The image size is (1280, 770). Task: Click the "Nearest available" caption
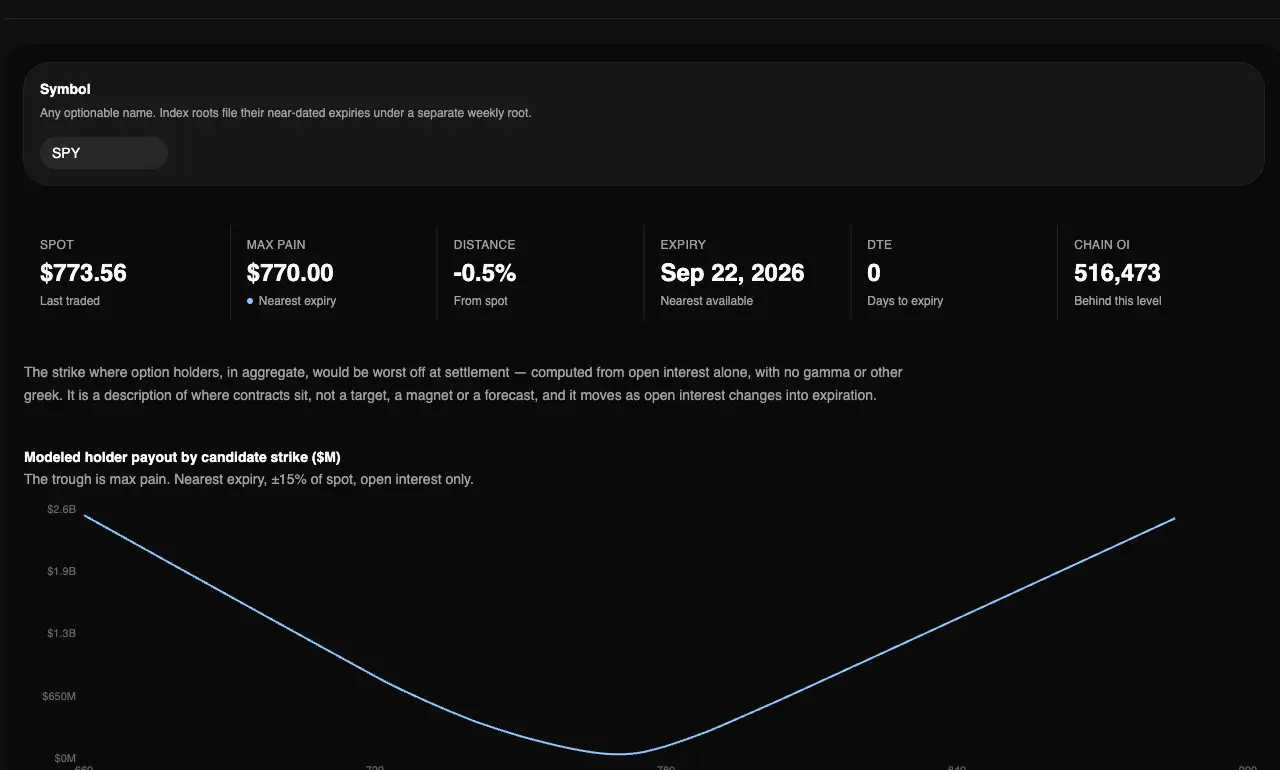tap(707, 301)
